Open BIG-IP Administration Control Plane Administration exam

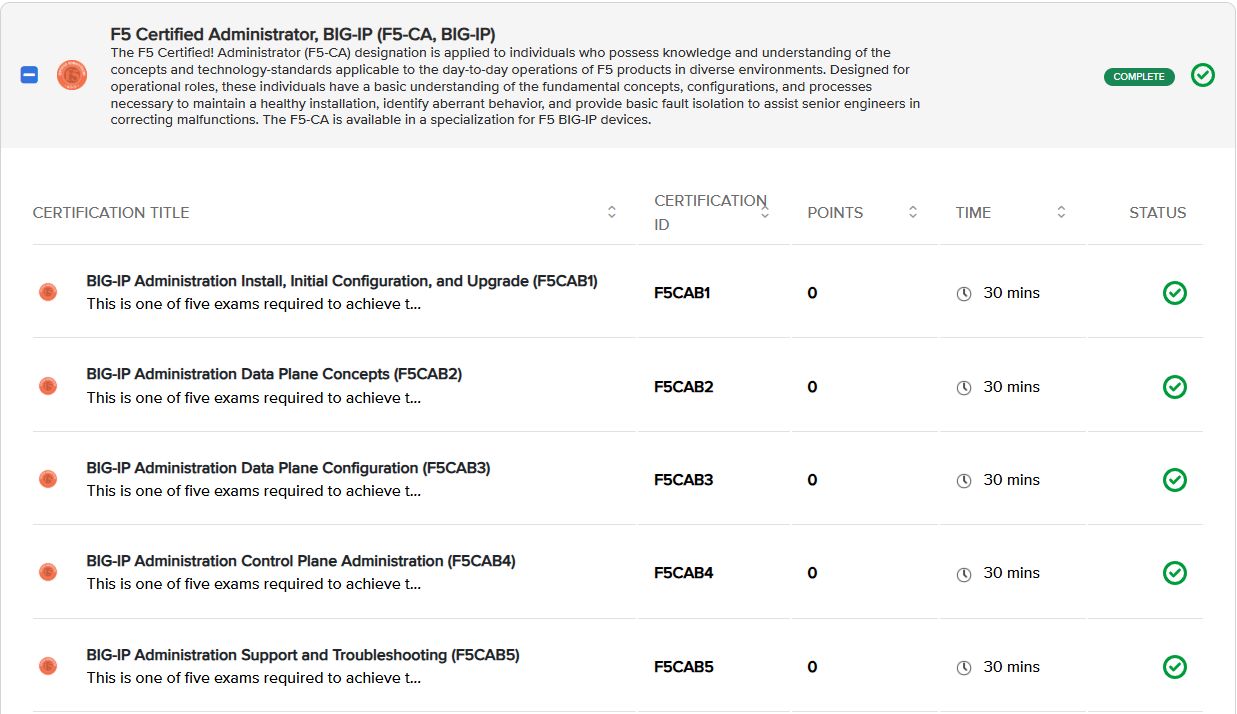[301, 561]
